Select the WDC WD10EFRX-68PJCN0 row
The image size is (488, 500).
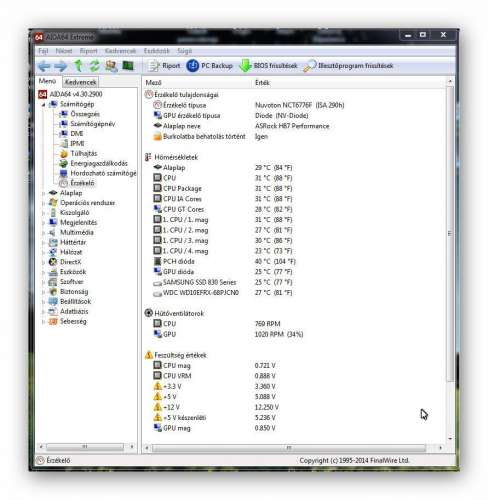(x=223, y=293)
